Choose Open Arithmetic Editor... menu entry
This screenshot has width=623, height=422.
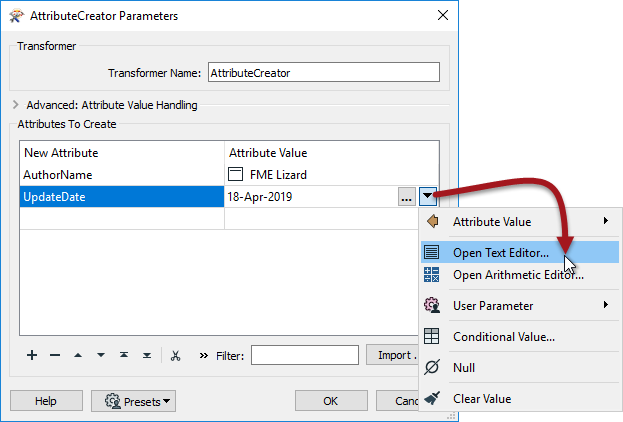[x=520, y=275]
